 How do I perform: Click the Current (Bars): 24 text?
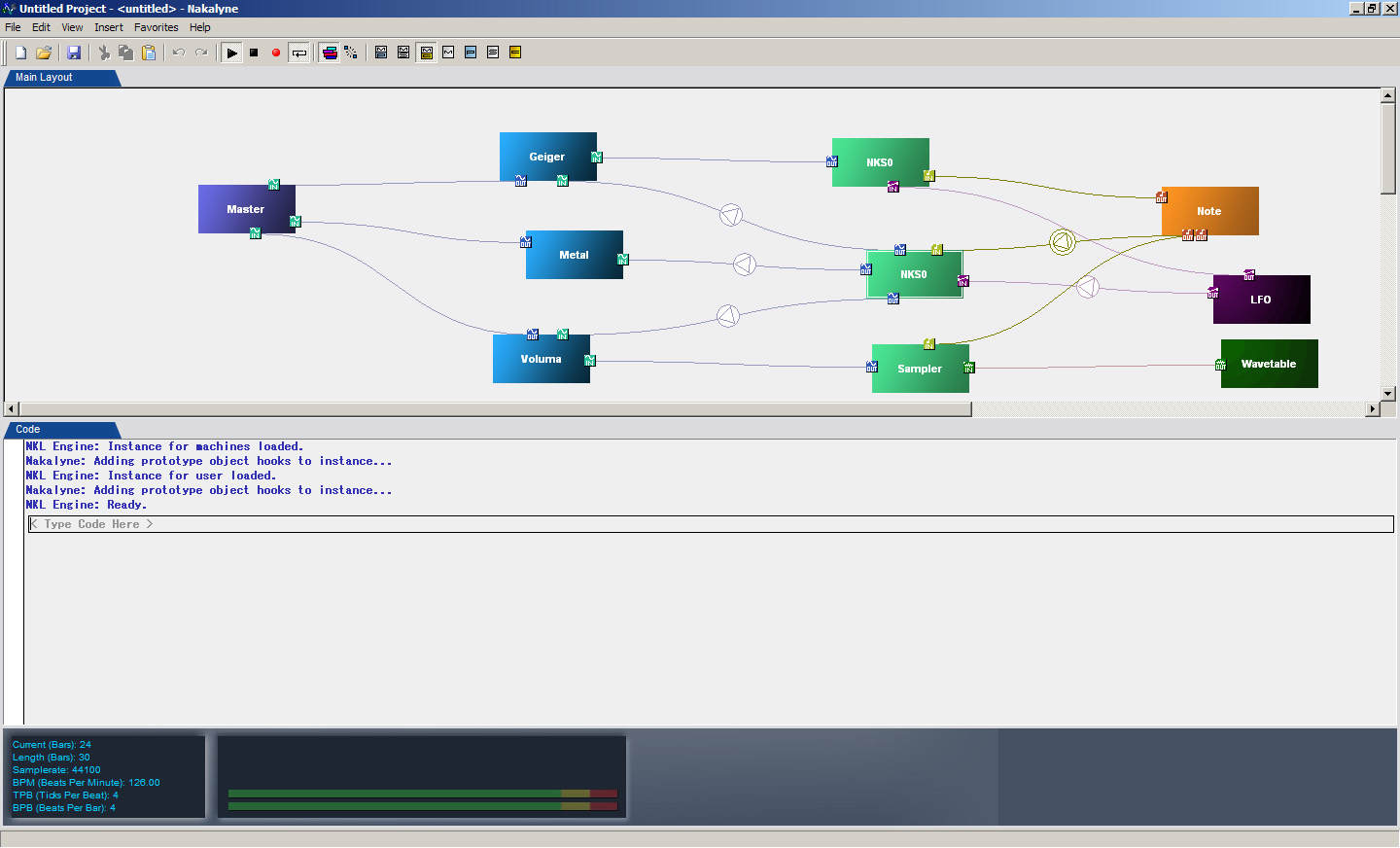(52, 745)
